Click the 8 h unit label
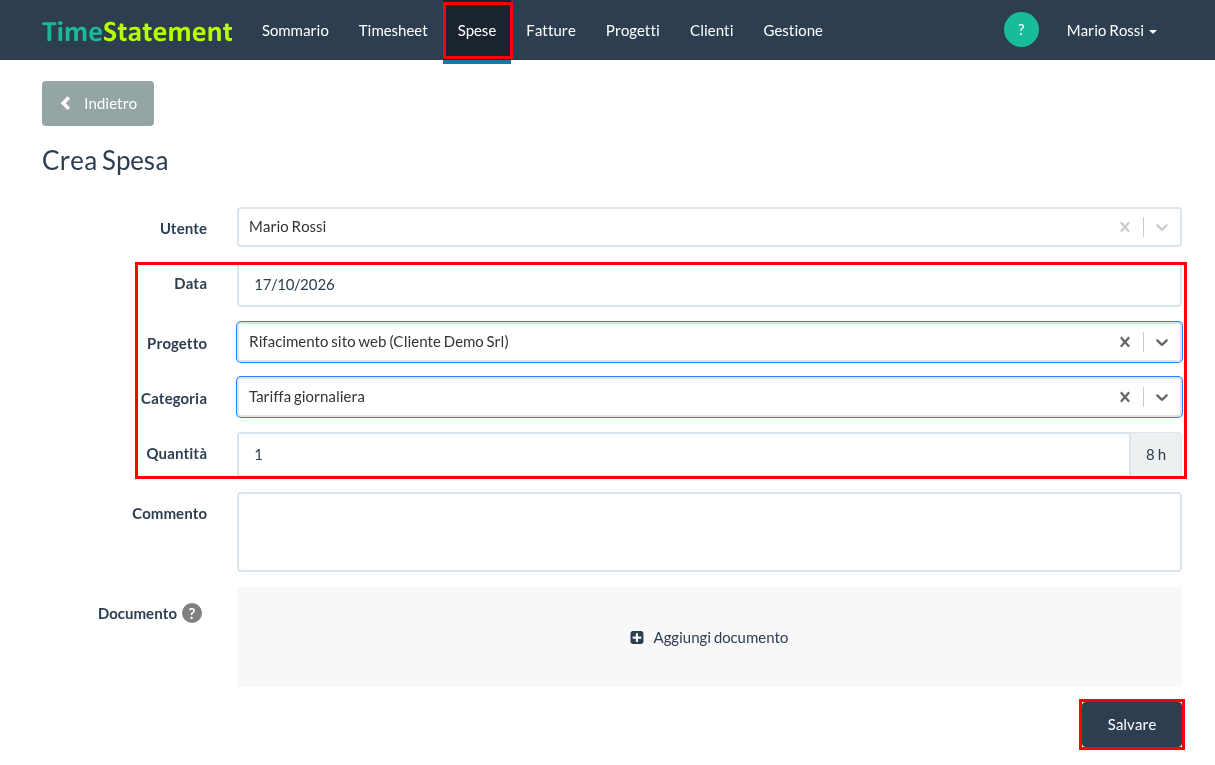Screen dimensions: 1215x765 tap(1156, 455)
